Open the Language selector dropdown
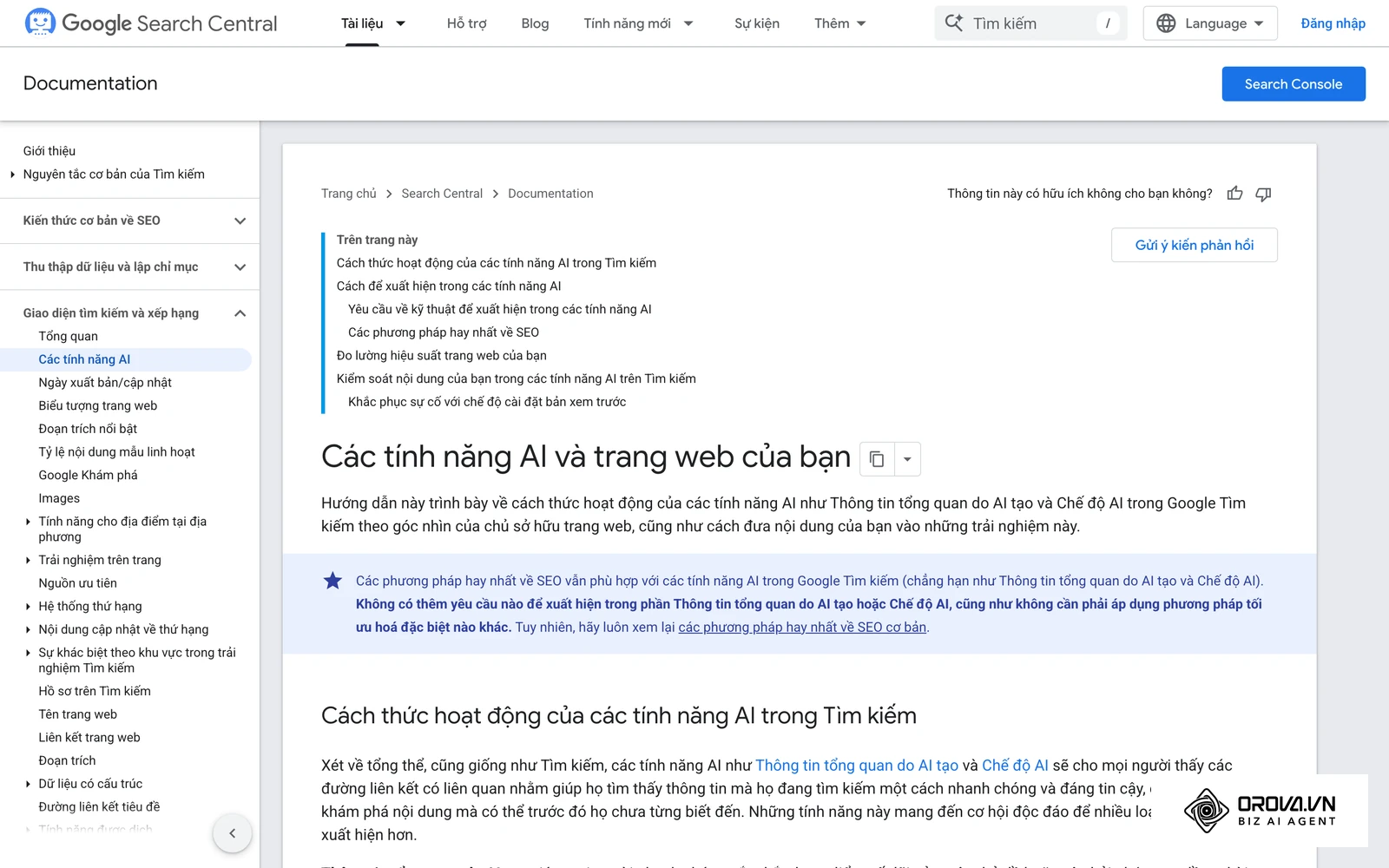 1210,23
